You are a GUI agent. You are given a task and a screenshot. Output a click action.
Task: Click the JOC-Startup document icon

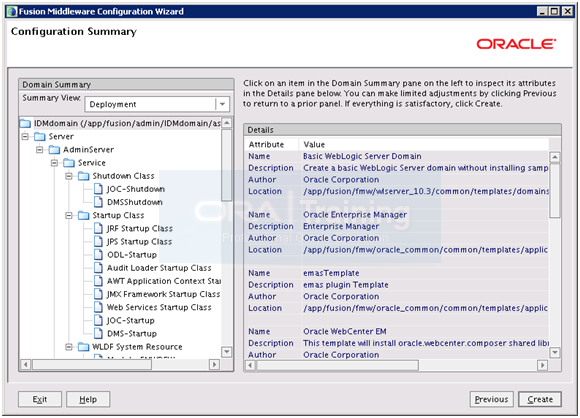coord(98,320)
